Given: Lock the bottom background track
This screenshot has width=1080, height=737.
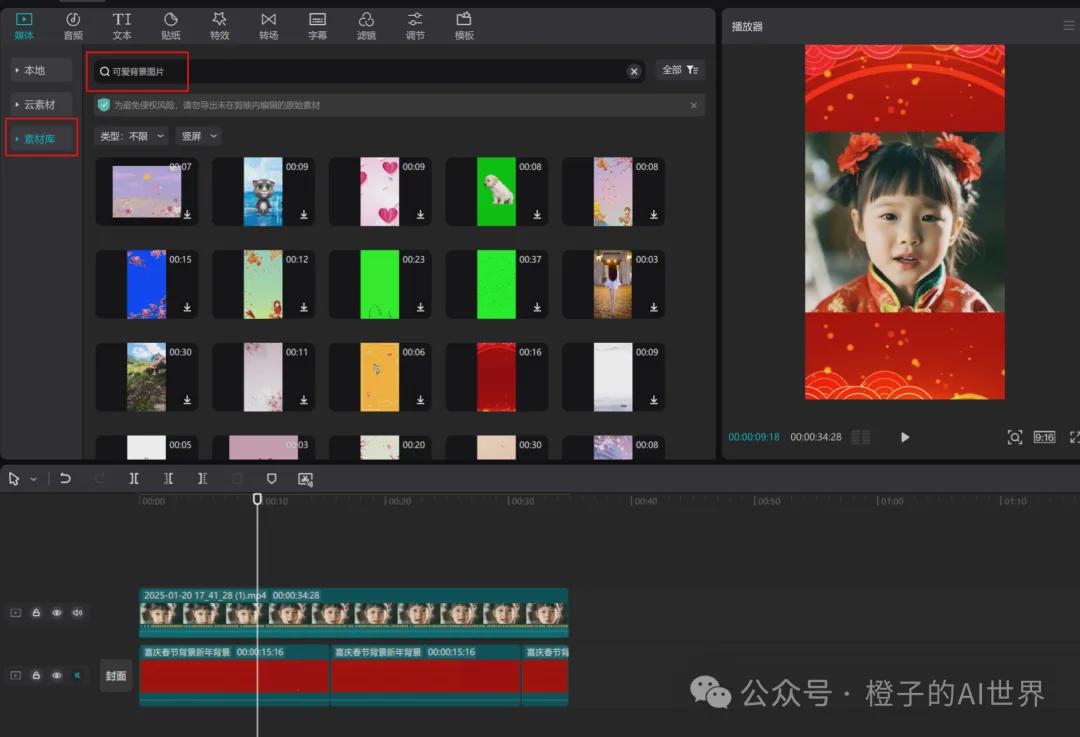Looking at the screenshot, I should (37, 675).
